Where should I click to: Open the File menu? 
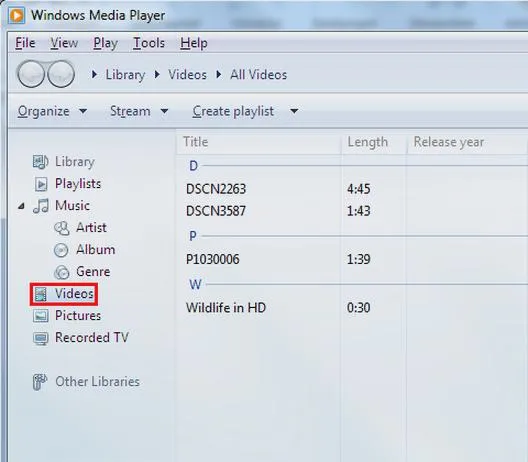click(x=25, y=43)
